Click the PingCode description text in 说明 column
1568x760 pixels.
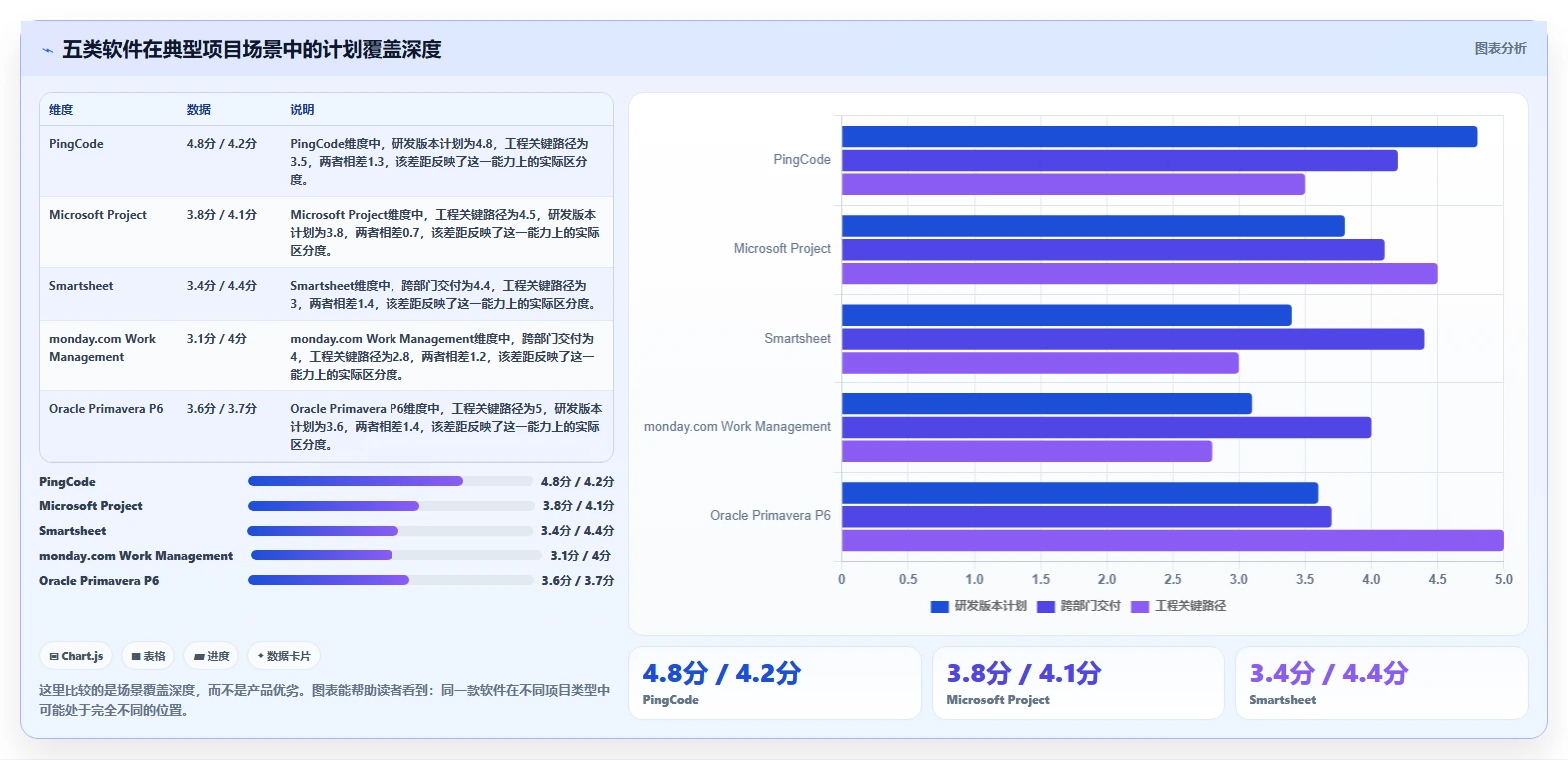(x=439, y=162)
